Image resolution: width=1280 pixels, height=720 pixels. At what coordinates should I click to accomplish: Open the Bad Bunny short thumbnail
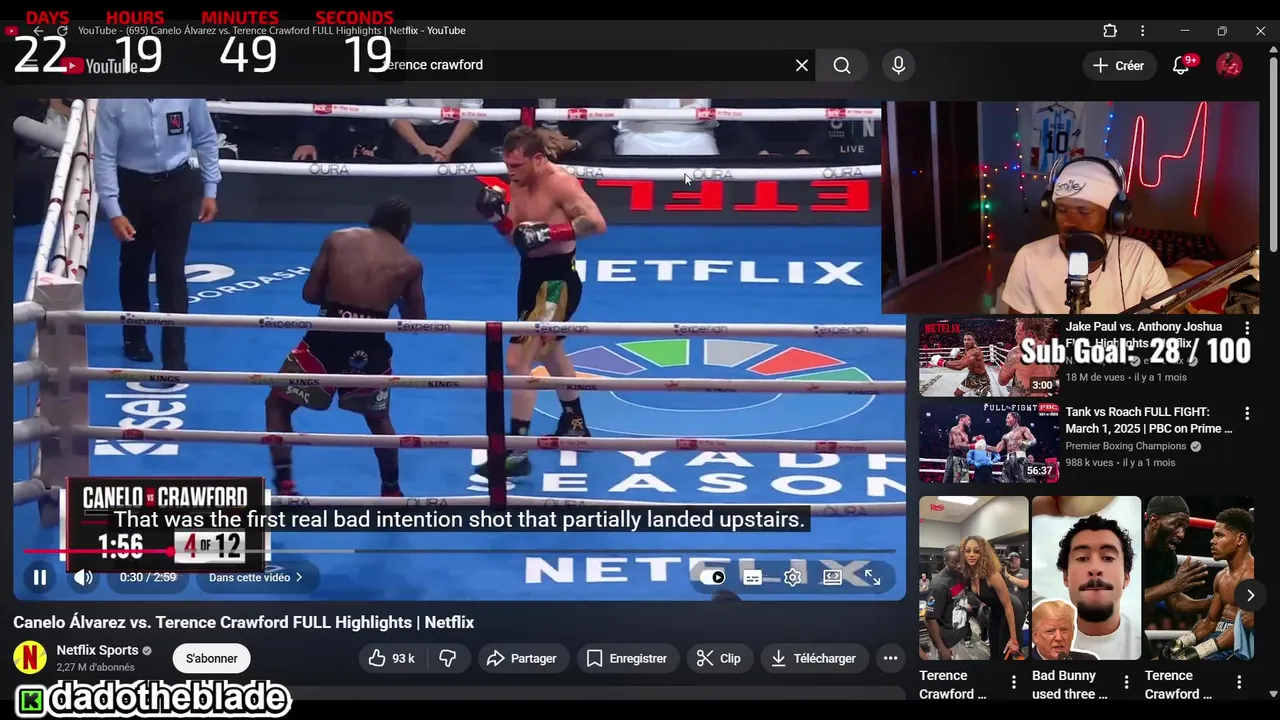1086,578
